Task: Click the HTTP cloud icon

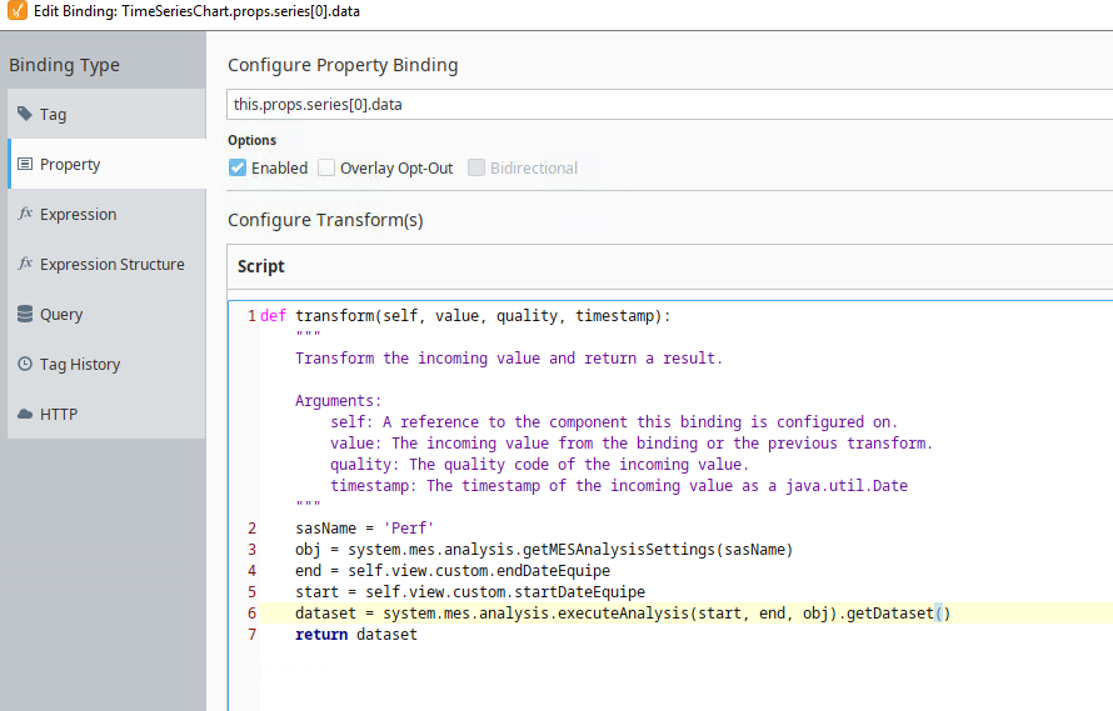Action: [x=25, y=414]
